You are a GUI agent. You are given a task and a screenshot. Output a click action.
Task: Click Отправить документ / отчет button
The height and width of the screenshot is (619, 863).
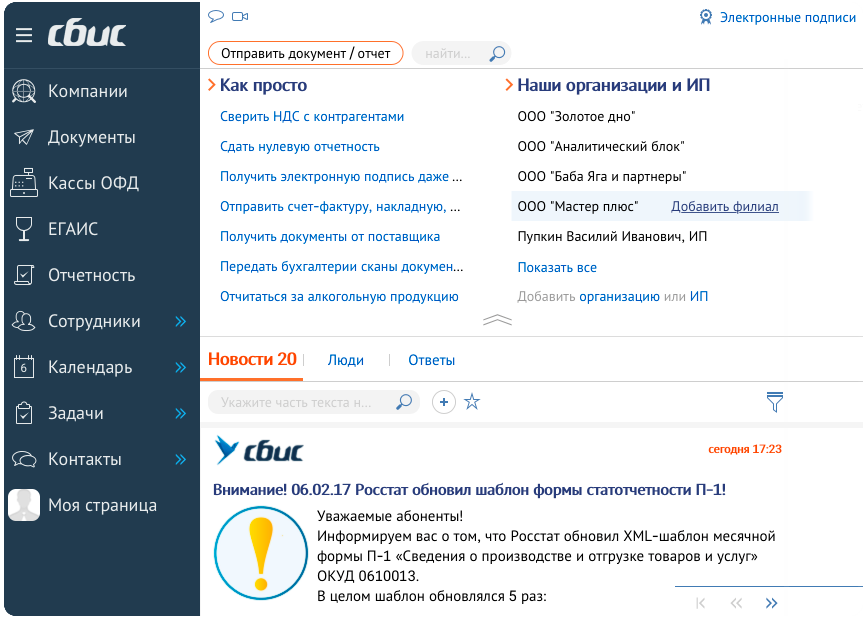(x=305, y=53)
